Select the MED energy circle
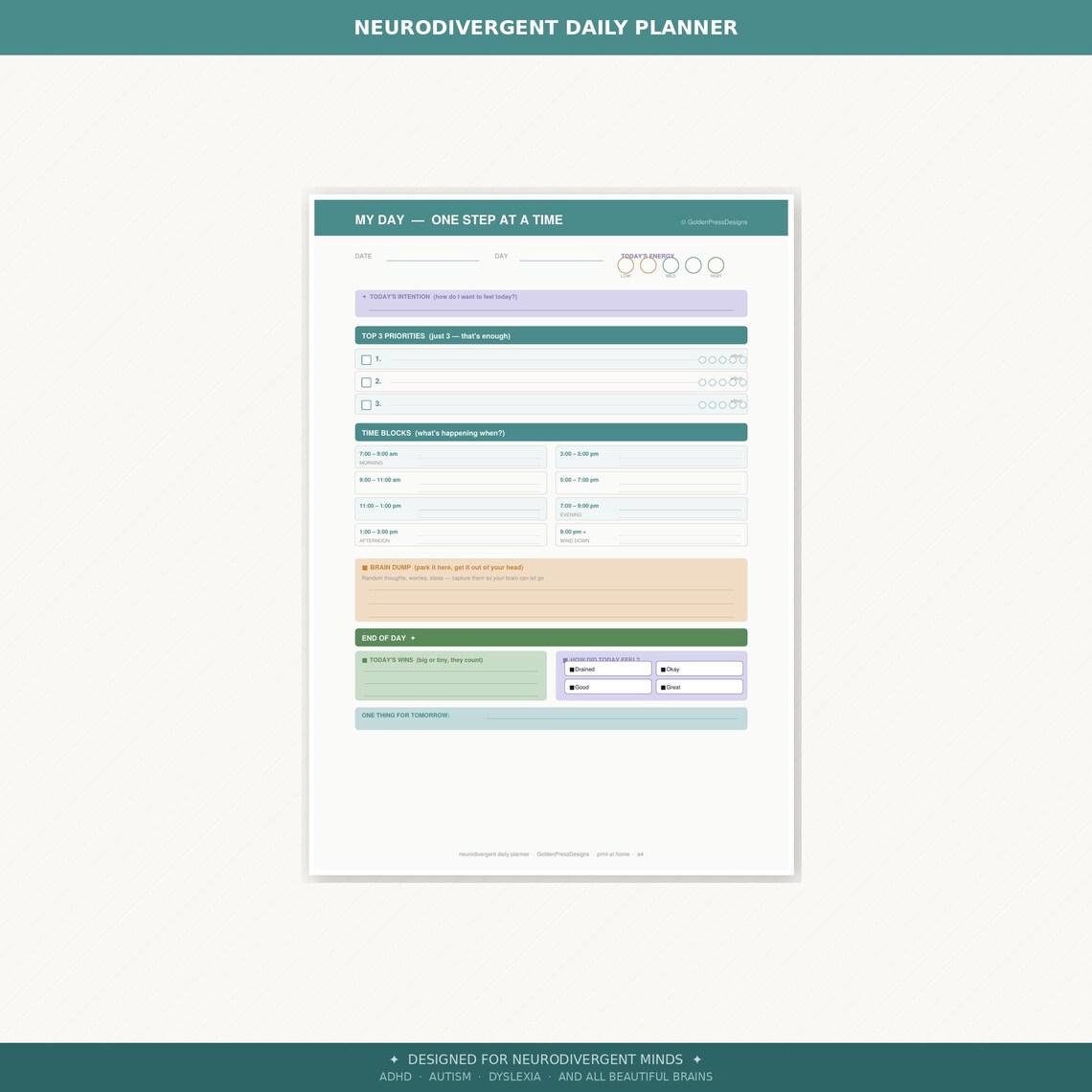The image size is (1092, 1092). pos(671,265)
